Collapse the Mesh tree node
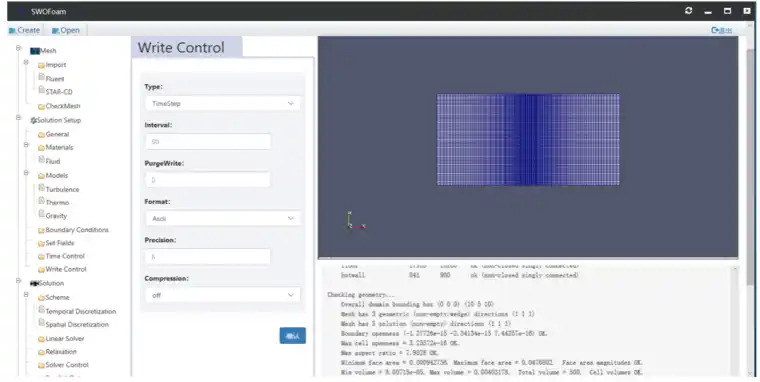The width and height of the screenshot is (760, 382). [18, 48]
